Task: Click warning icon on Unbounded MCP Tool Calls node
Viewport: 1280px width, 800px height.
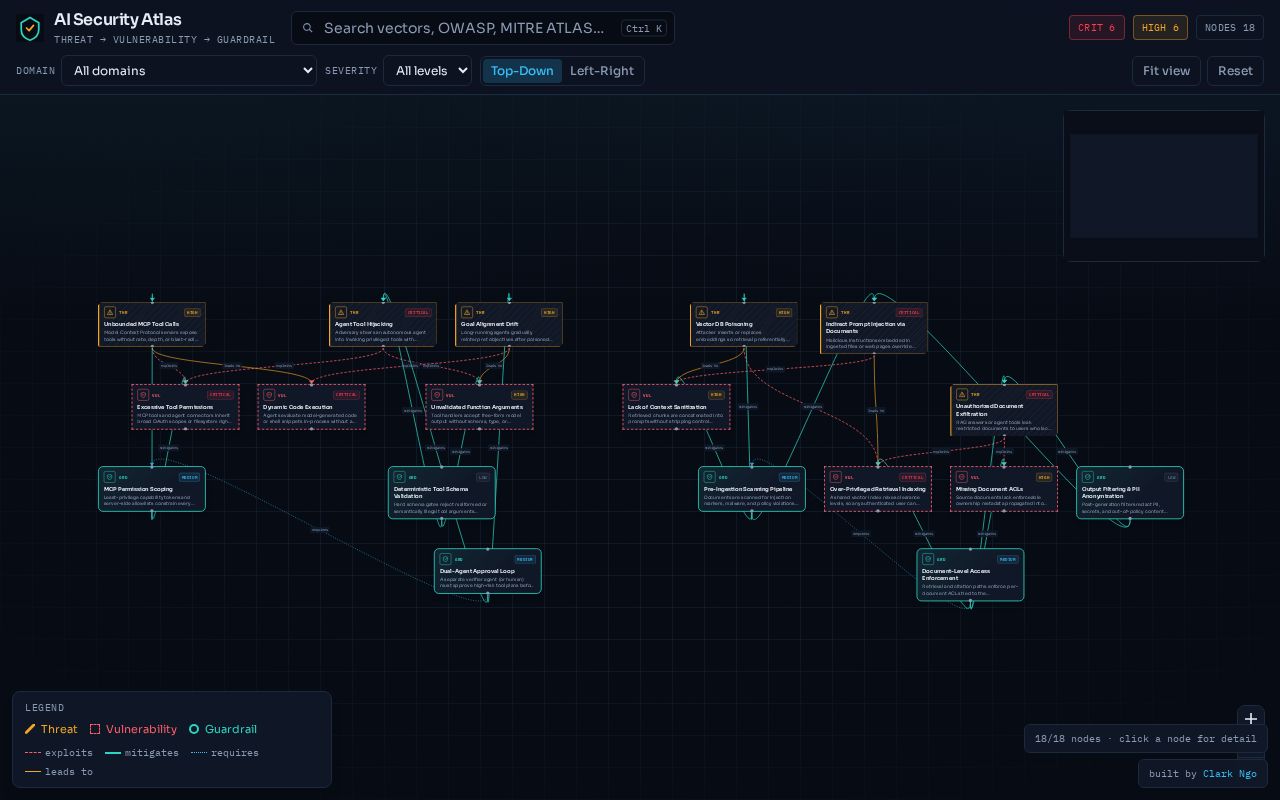Action: 110,312
